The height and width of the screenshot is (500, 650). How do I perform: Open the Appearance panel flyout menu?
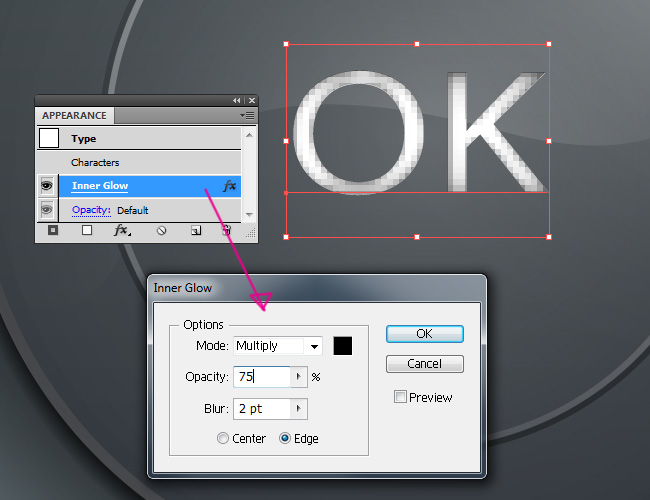coord(247,116)
